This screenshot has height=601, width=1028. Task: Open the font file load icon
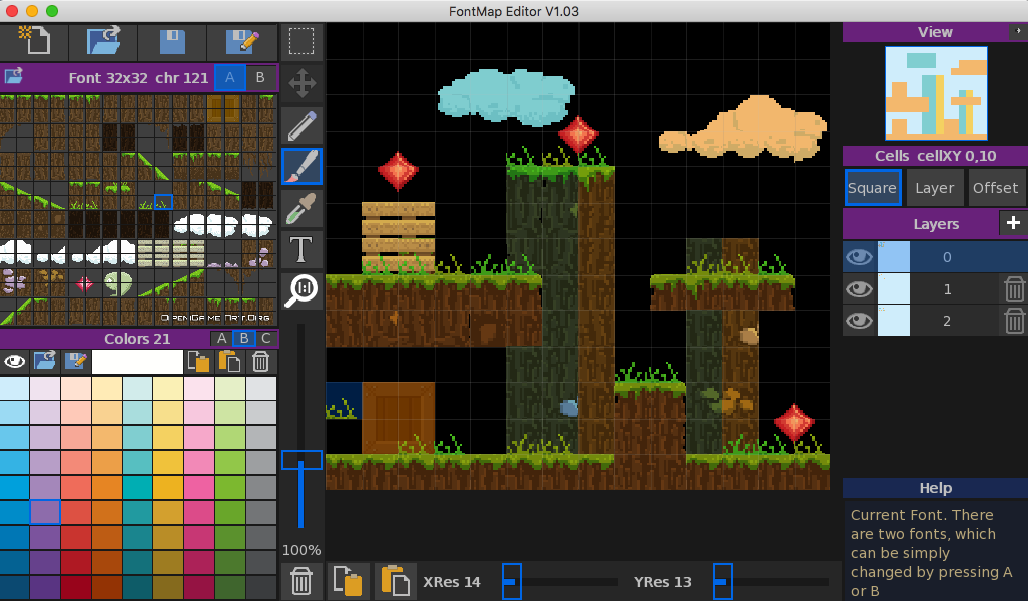point(14,77)
